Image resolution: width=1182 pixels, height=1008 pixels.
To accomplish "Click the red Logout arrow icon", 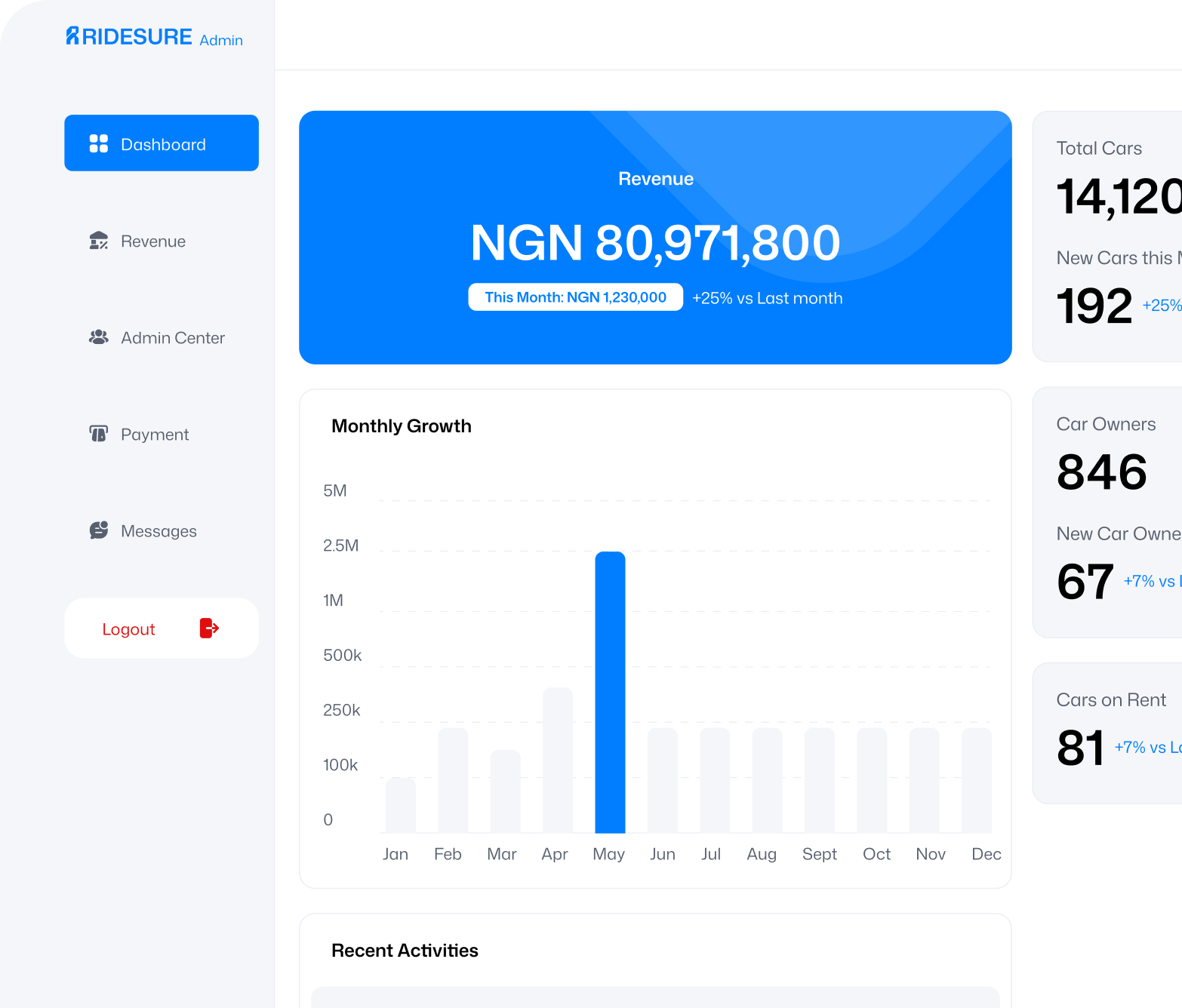I will [x=209, y=628].
